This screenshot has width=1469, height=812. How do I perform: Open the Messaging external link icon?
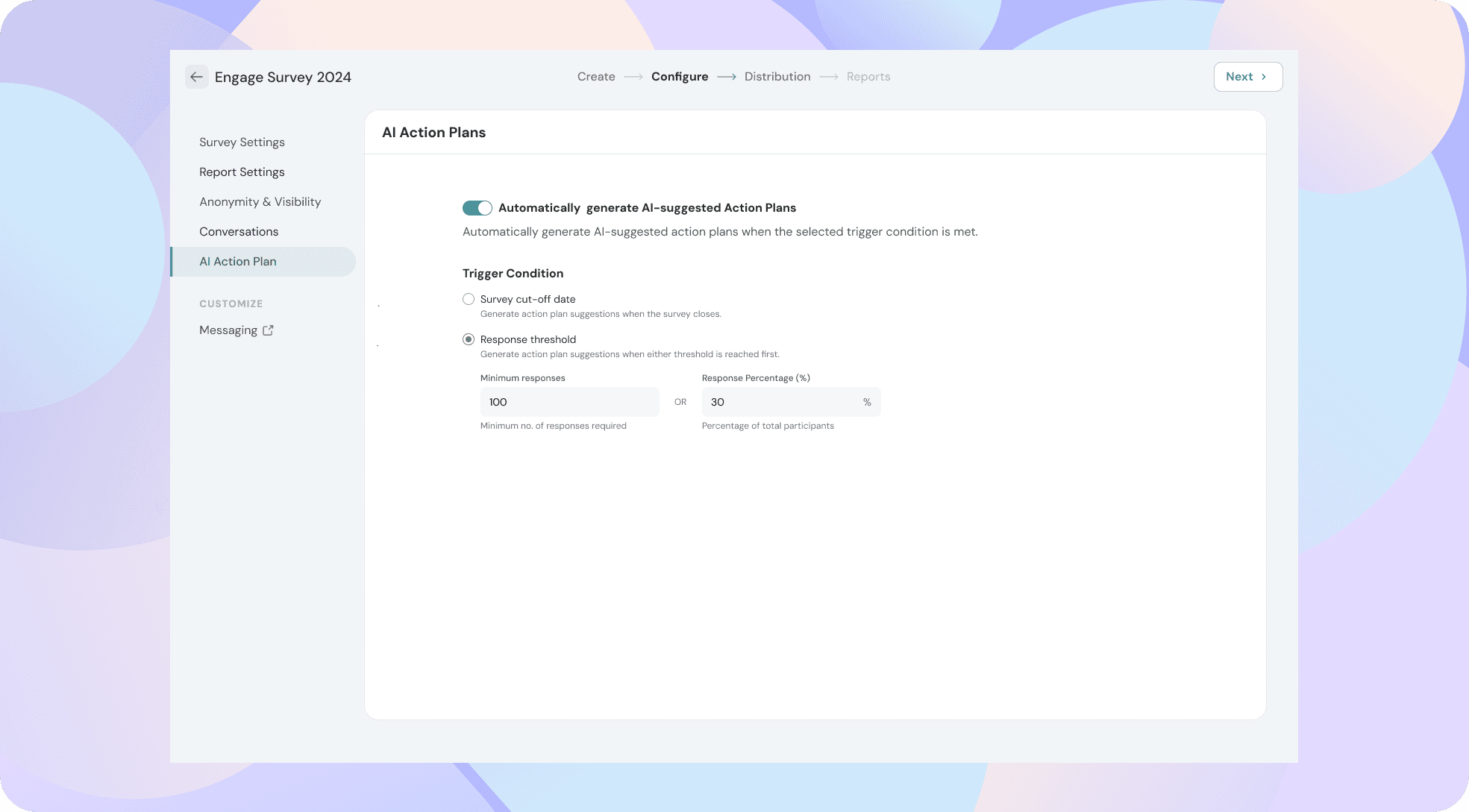click(268, 330)
